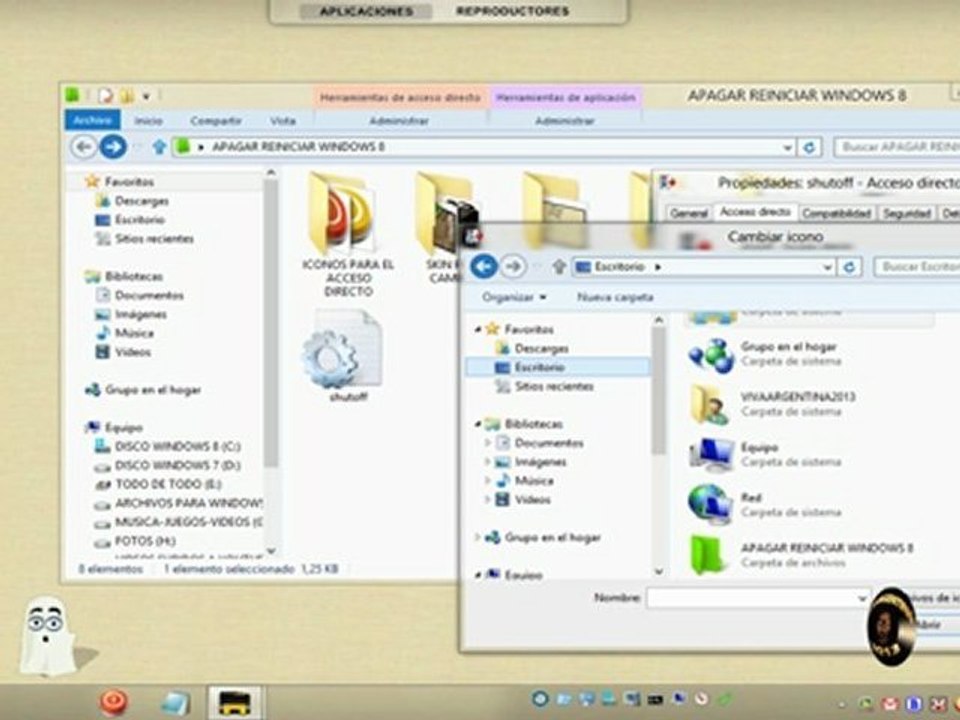960x720 pixels.
Task: Select Red network folder icon
Action: pos(711,505)
